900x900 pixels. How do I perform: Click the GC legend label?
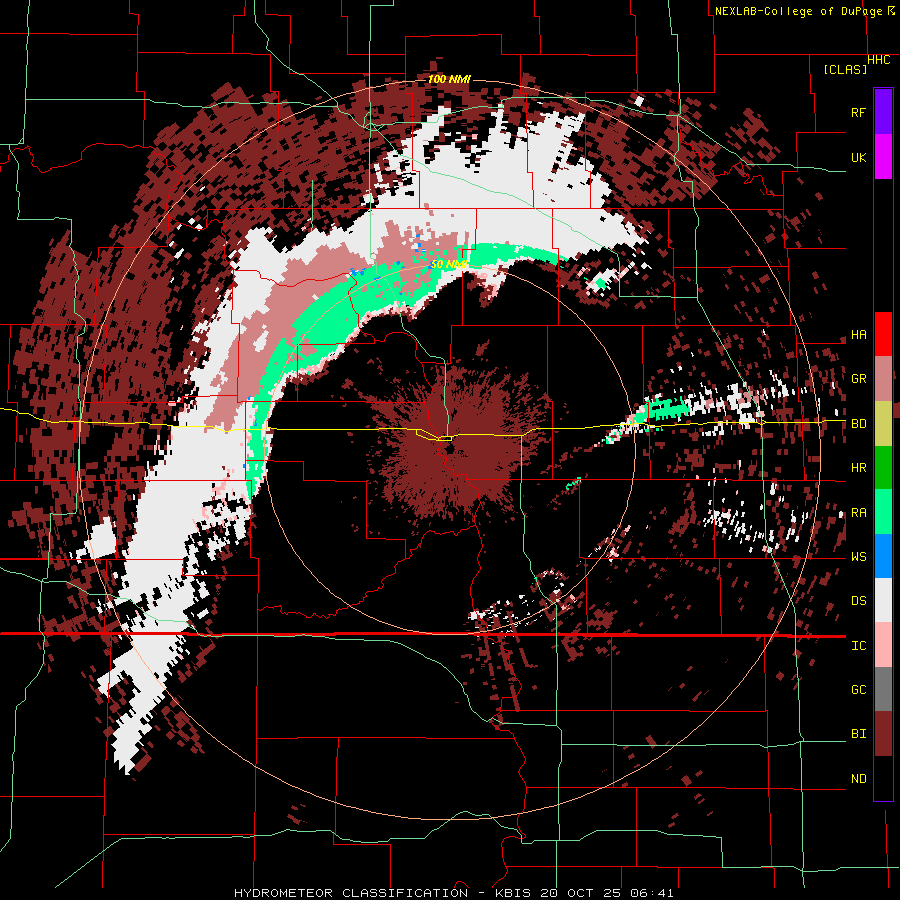click(x=858, y=689)
